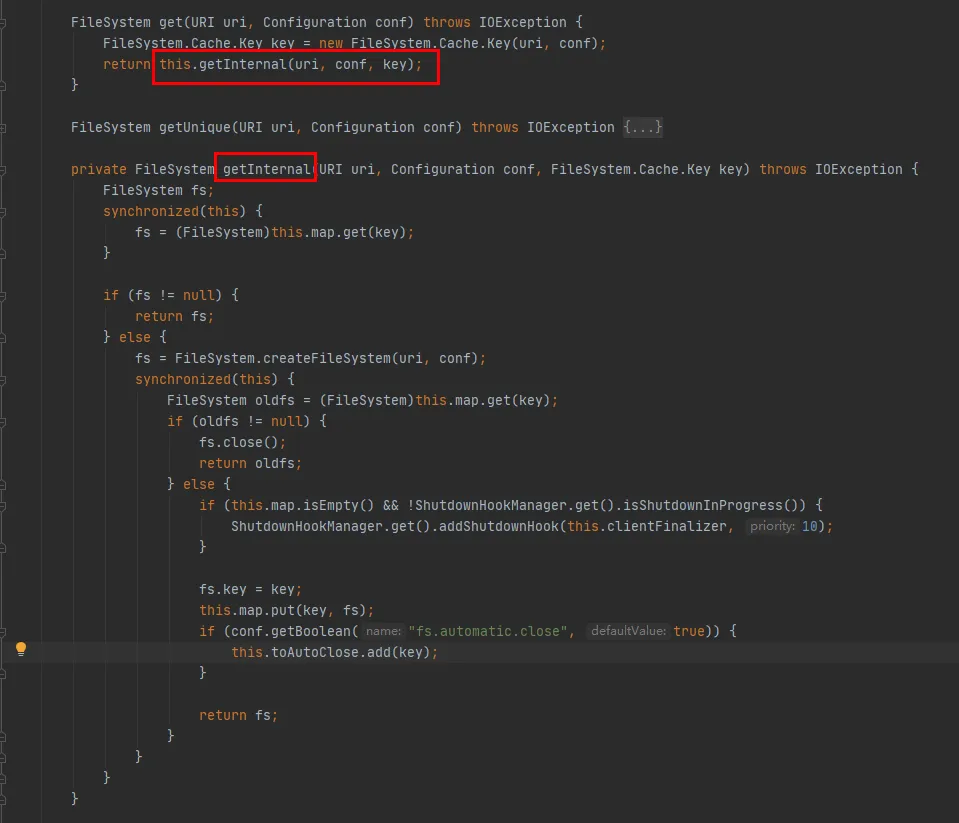The image size is (959, 823).
Task: Click the "fs.automatic.close" string literal
Action: point(487,632)
